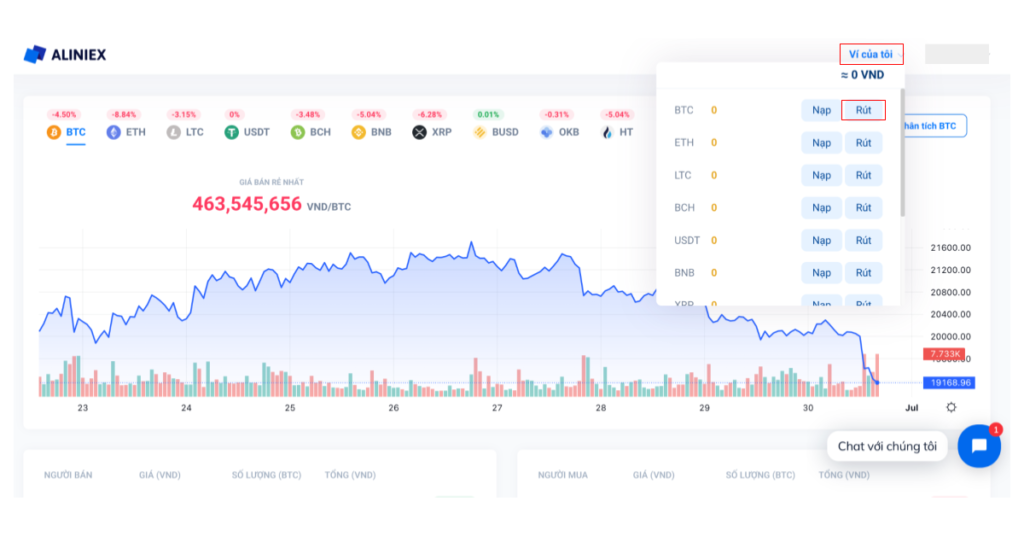Select the XRP coin icon

tap(419, 132)
